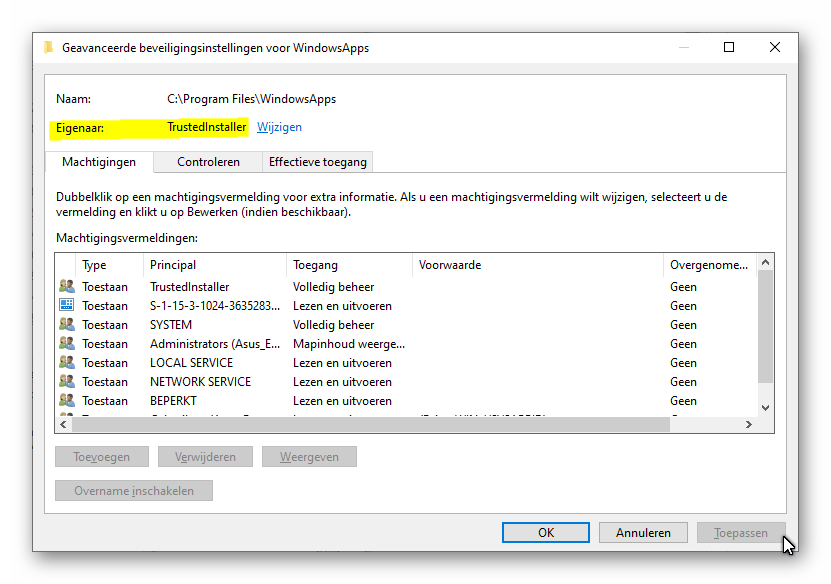This screenshot has width=831, height=584.
Task: Click the Voorwaarde column header
Action: (537, 265)
